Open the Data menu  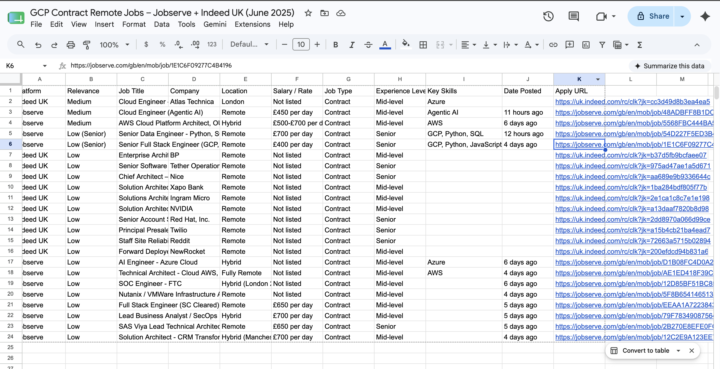tap(162, 24)
